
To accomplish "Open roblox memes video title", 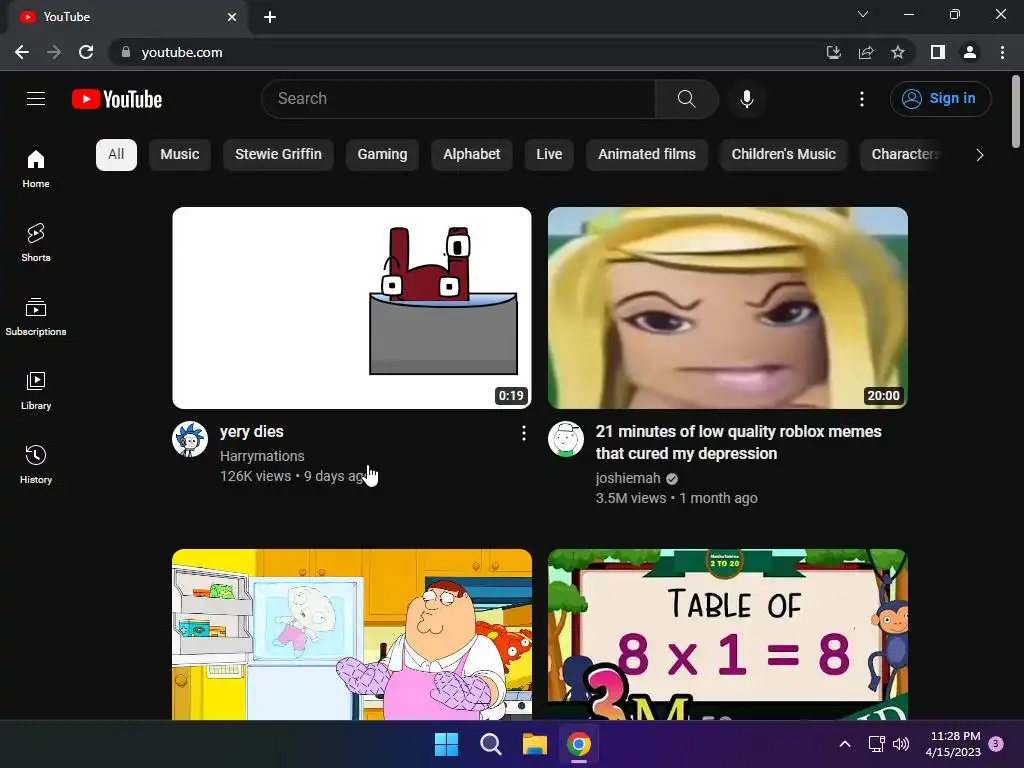I will pyautogui.click(x=738, y=442).
